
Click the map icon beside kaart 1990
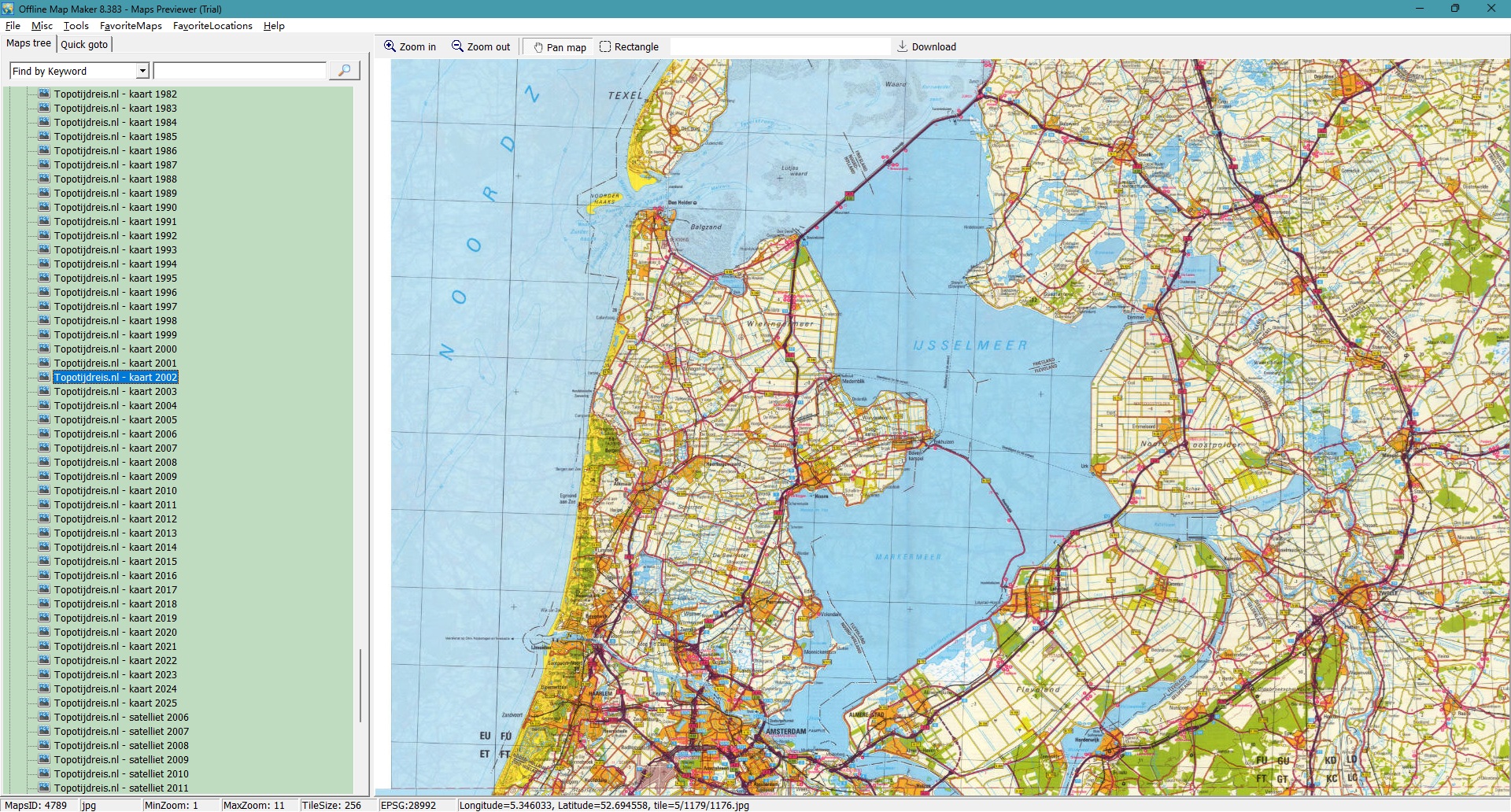click(x=44, y=207)
